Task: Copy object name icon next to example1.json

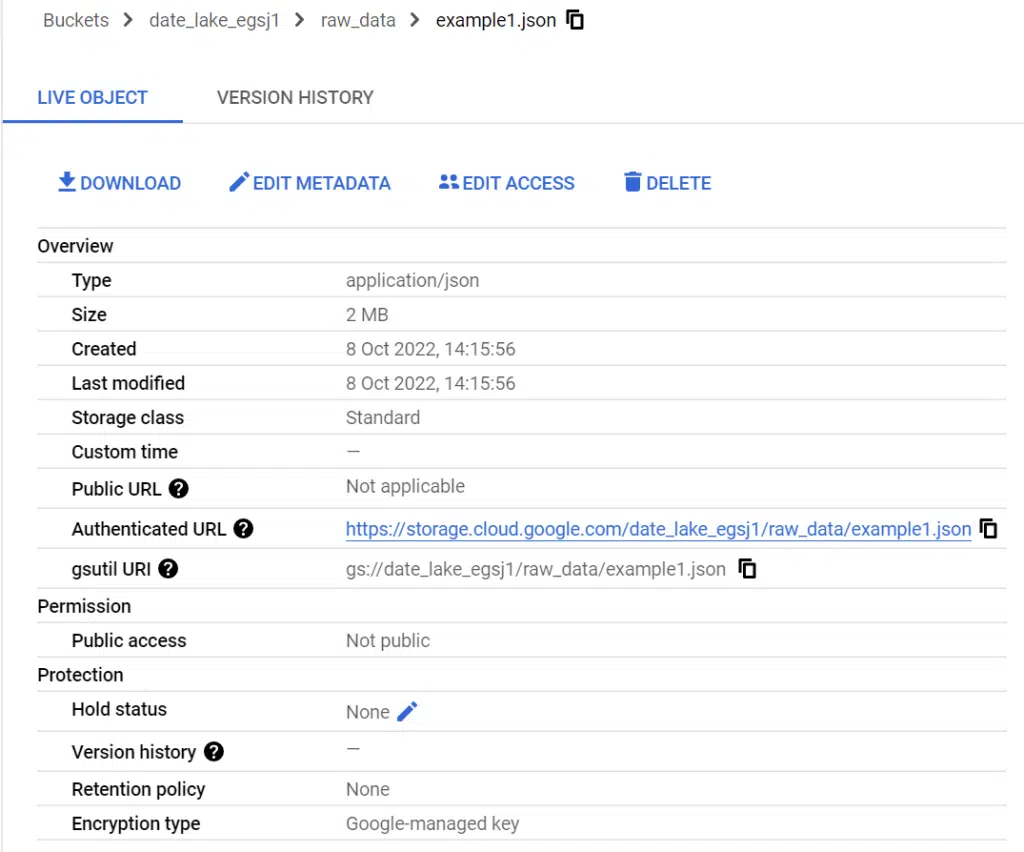Action: pos(575,20)
